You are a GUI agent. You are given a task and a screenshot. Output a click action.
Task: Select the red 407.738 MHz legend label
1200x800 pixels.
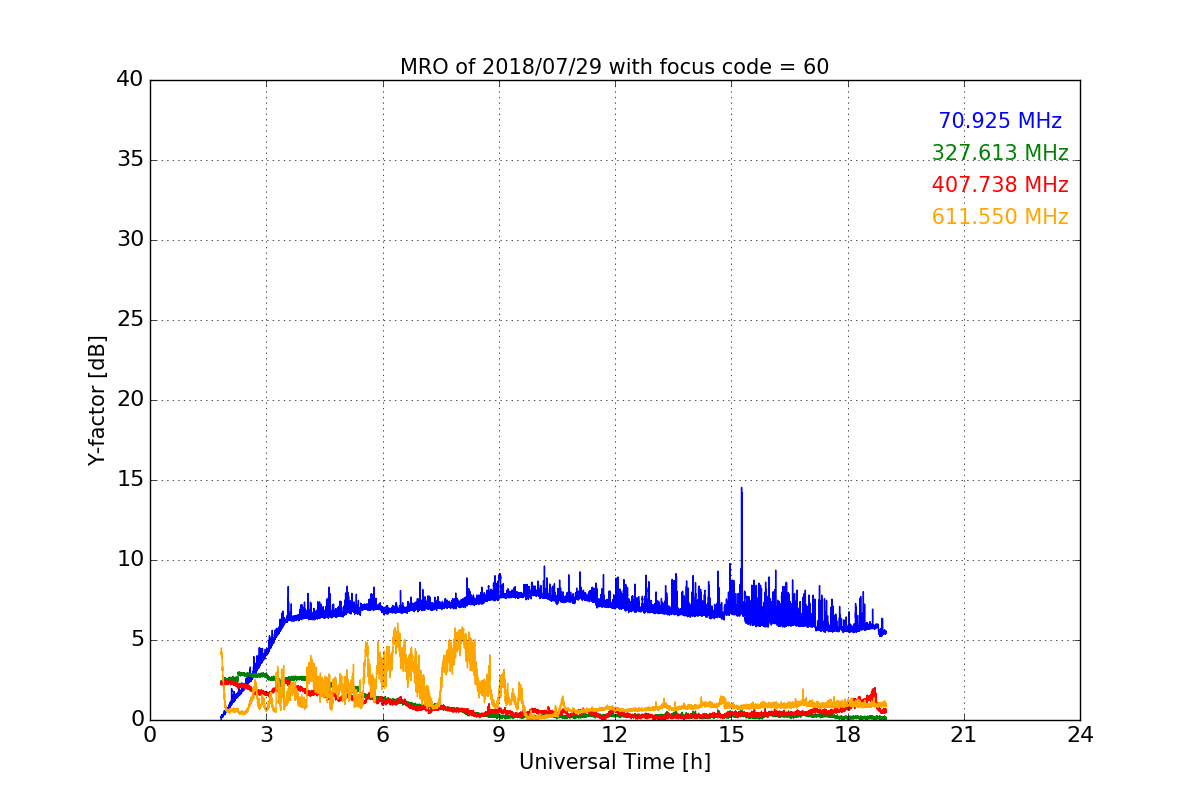(1000, 185)
